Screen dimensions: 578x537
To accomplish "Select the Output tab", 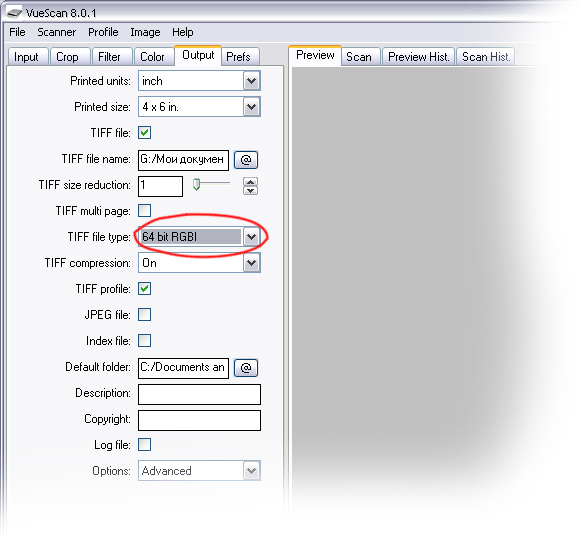I will pos(198,55).
